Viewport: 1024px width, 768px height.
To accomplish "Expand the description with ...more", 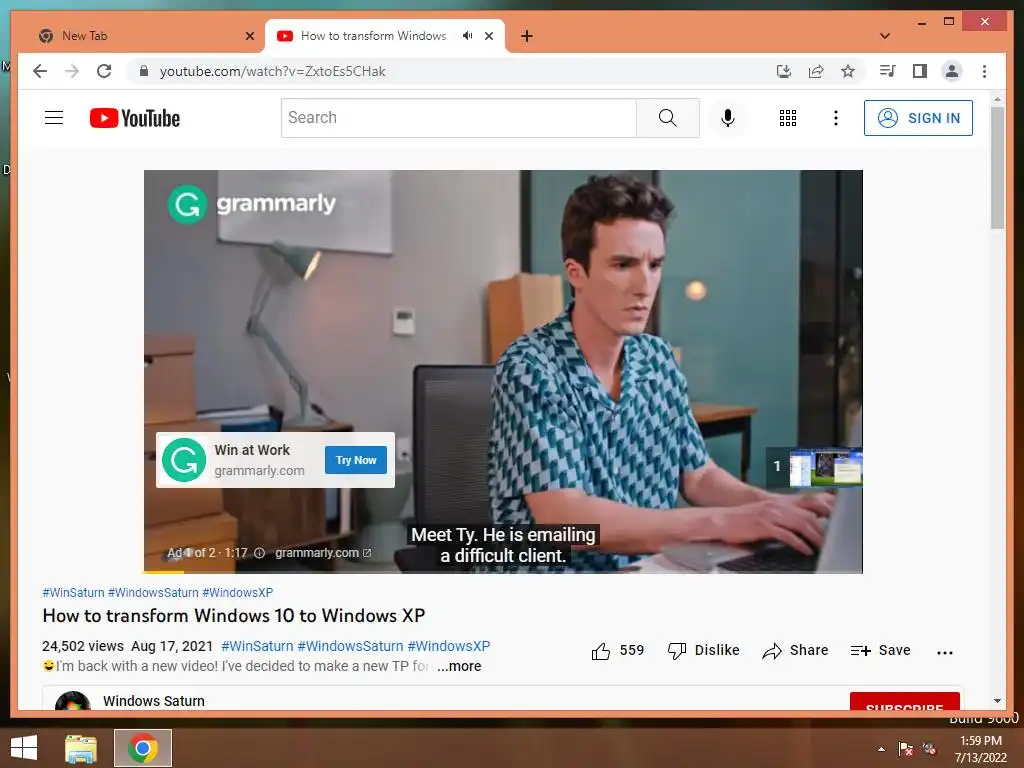I will 459,666.
